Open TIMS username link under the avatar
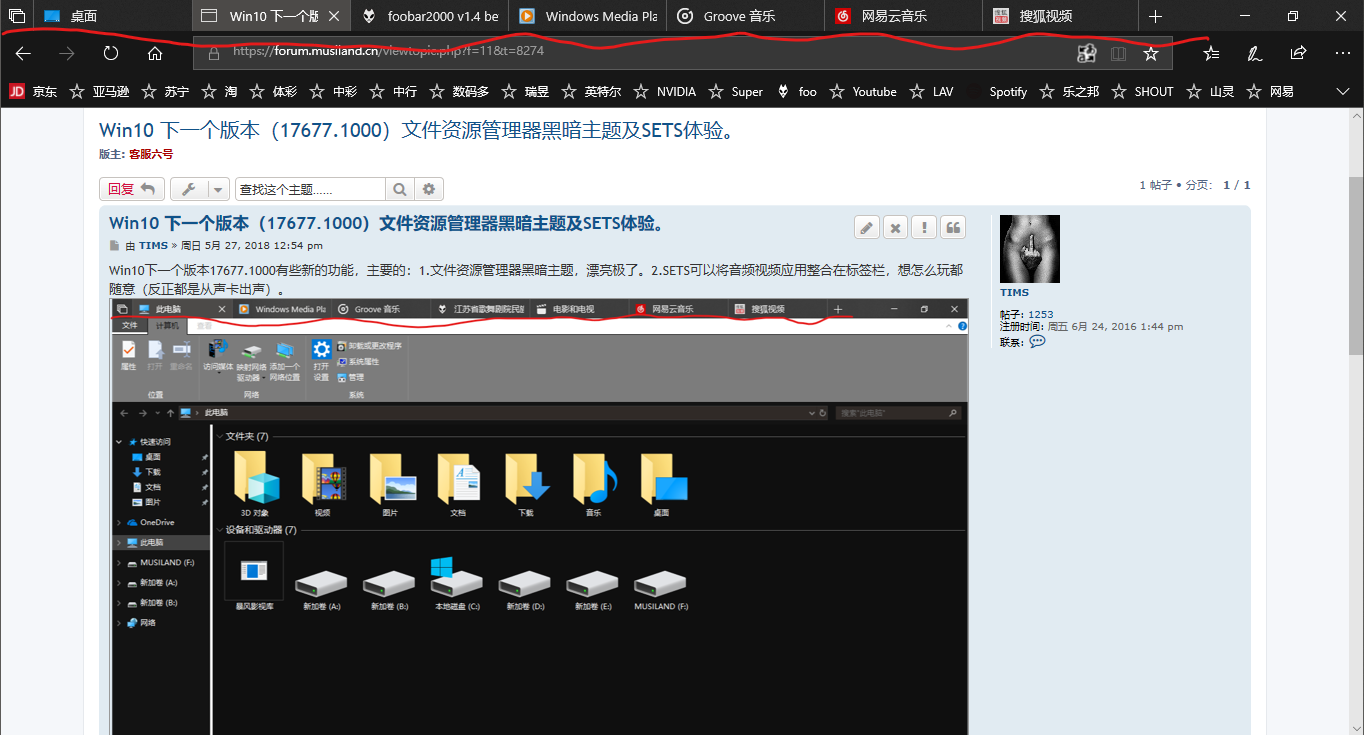The width and height of the screenshot is (1364, 735). click(x=1014, y=293)
